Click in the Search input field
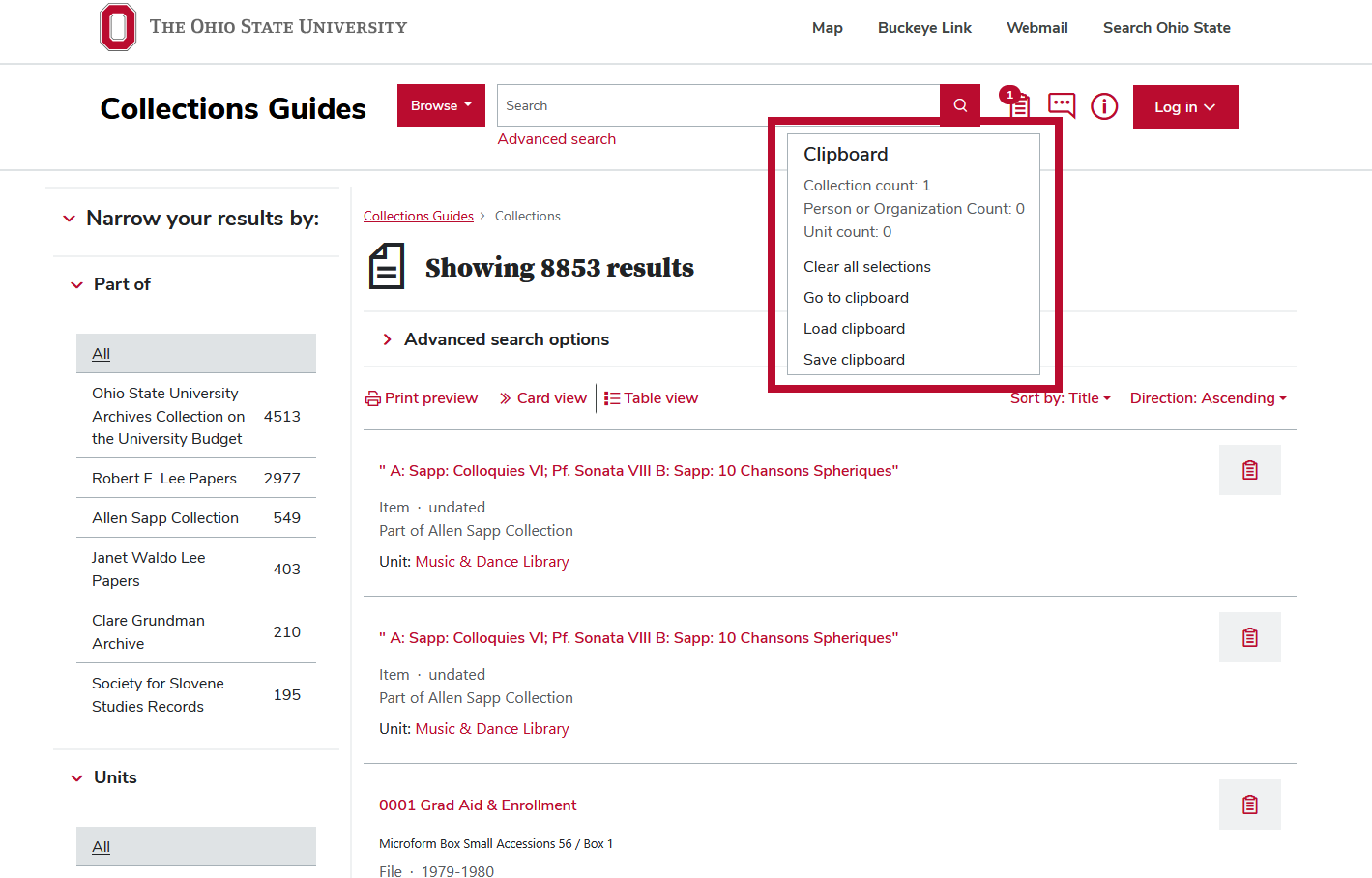This screenshot has height=878, width=1372. pyautogui.click(x=718, y=105)
